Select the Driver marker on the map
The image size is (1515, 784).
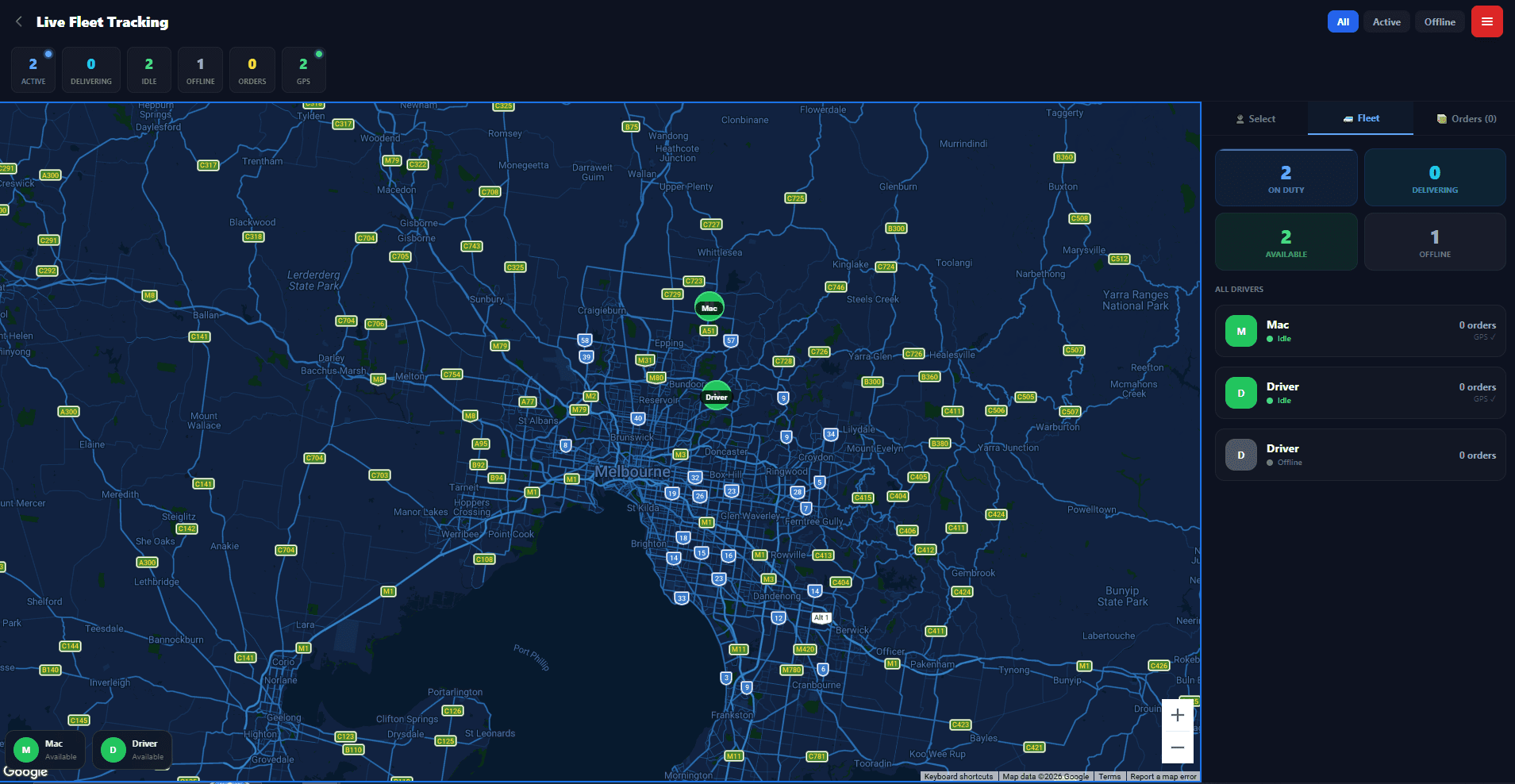click(x=716, y=395)
